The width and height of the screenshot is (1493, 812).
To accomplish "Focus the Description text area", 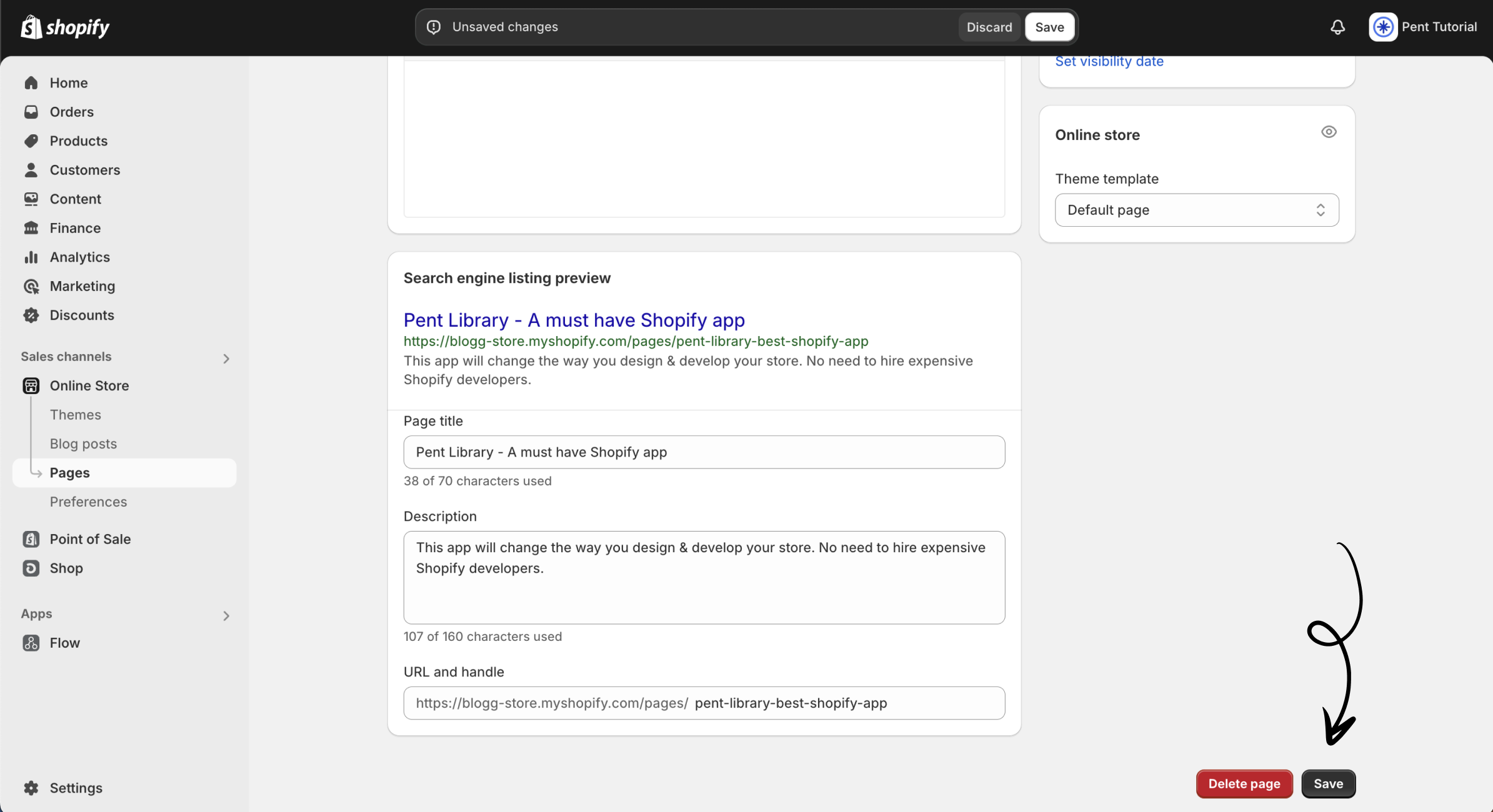I will tap(704, 578).
